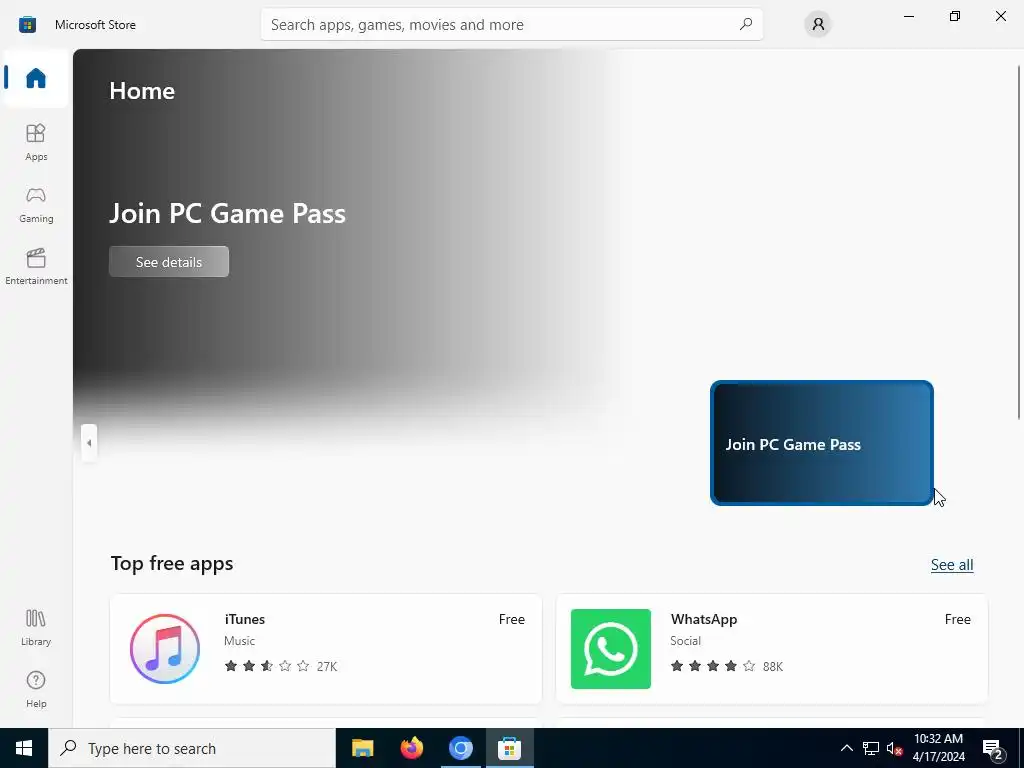Click the Free price on WhatsApp card

tap(957, 619)
